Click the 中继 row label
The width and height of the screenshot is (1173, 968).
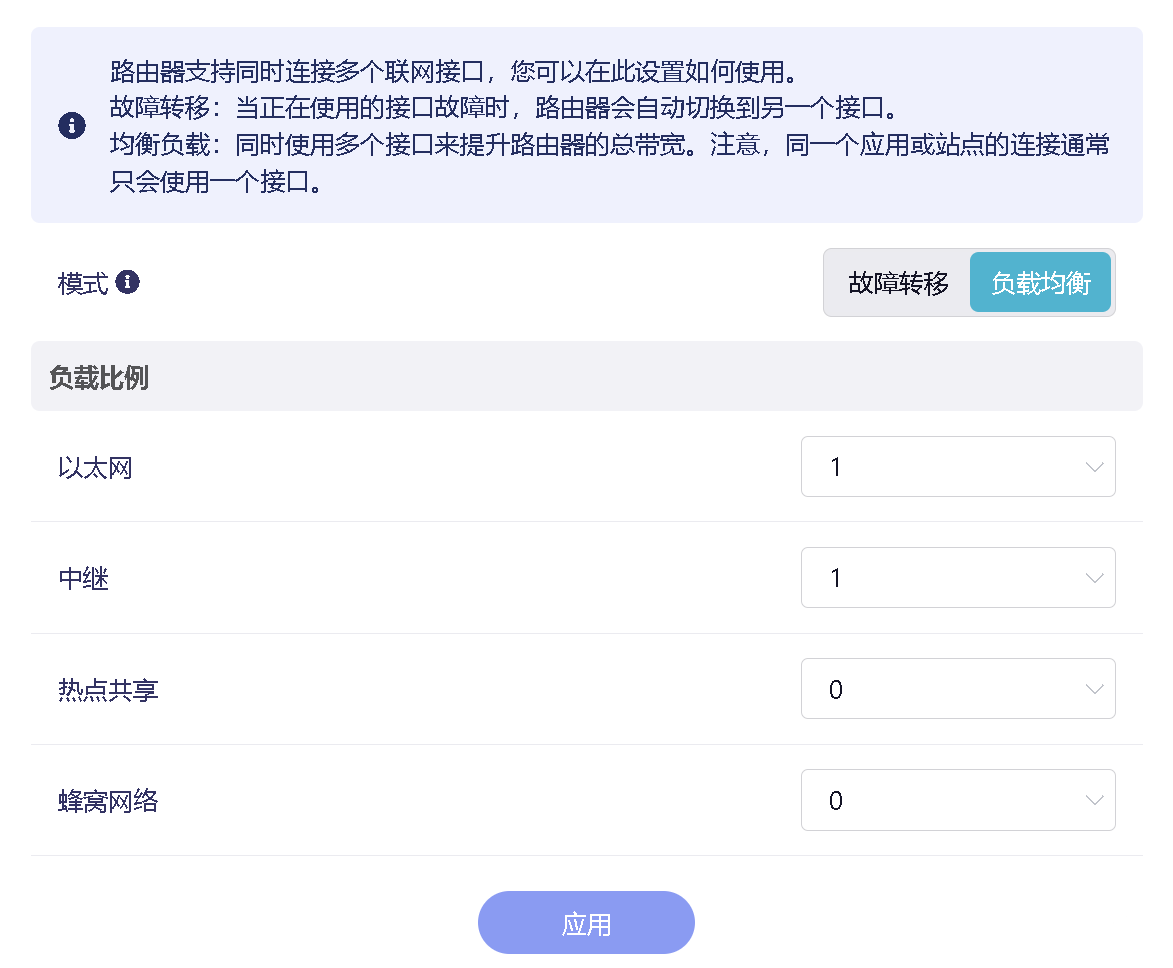83,579
